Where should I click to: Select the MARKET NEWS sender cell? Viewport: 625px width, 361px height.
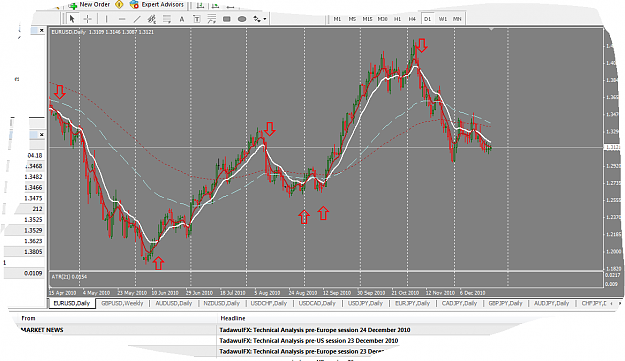click(x=42, y=330)
